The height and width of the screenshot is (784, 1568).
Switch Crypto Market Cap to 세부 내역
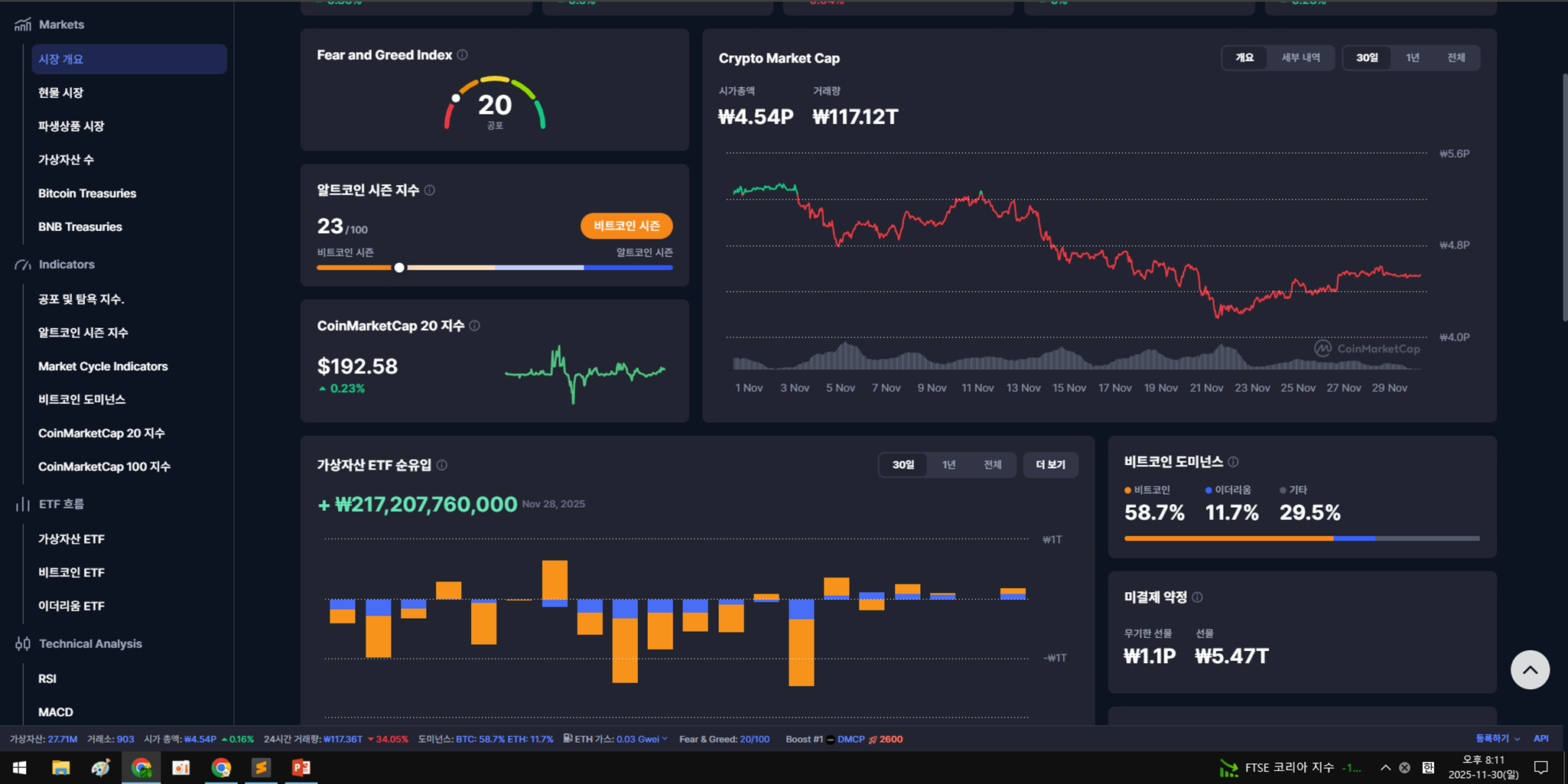(x=1300, y=58)
